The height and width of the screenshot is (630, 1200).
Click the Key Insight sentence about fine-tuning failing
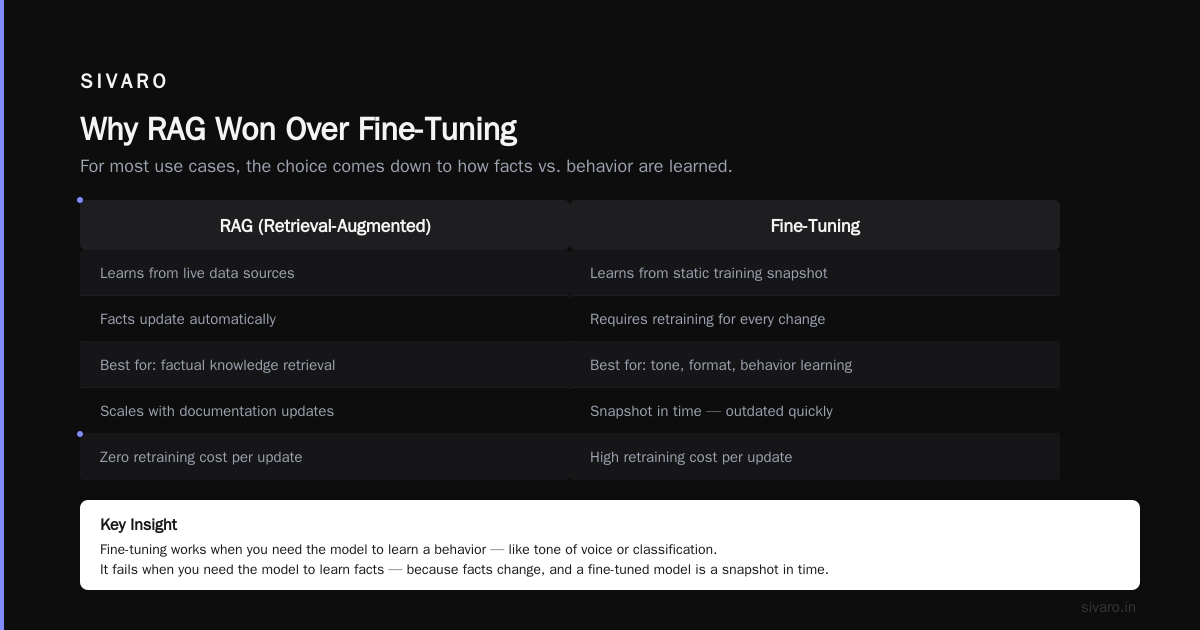pos(464,570)
